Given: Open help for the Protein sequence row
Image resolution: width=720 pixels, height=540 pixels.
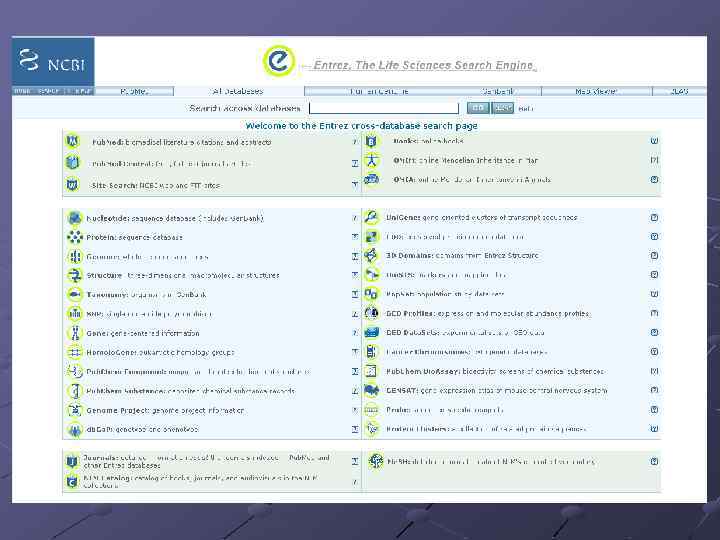Looking at the screenshot, I should 355,237.
